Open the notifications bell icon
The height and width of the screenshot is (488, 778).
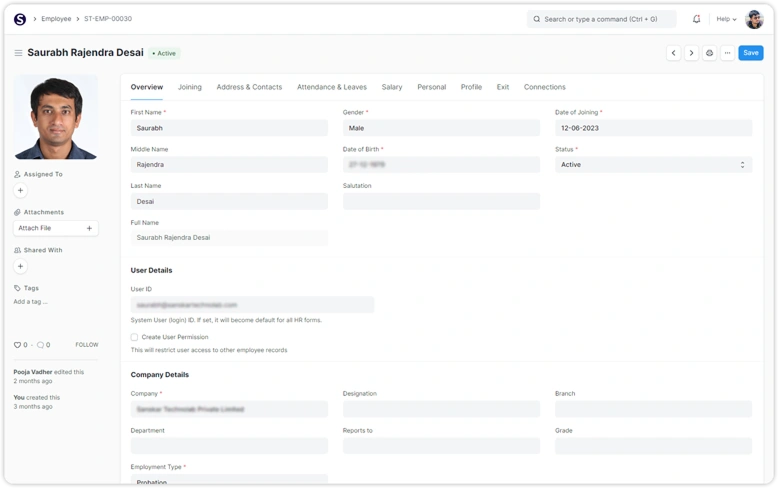(697, 19)
